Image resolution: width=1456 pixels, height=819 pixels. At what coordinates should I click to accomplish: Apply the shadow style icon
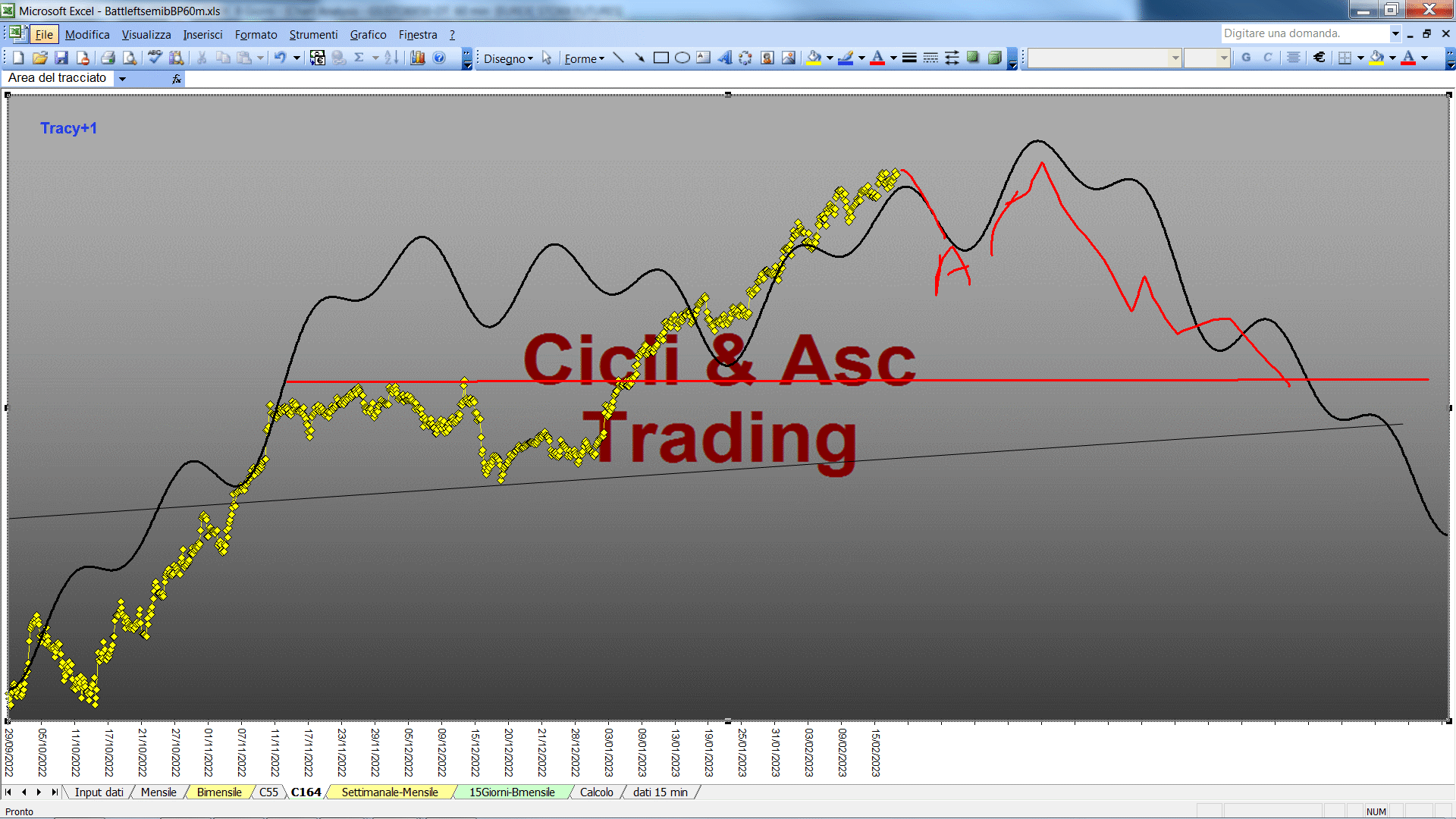click(973, 58)
